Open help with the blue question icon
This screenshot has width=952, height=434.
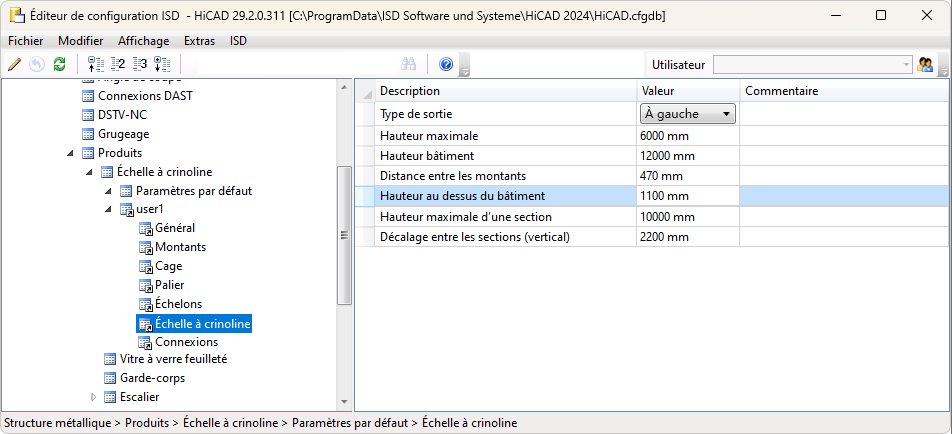click(446, 64)
